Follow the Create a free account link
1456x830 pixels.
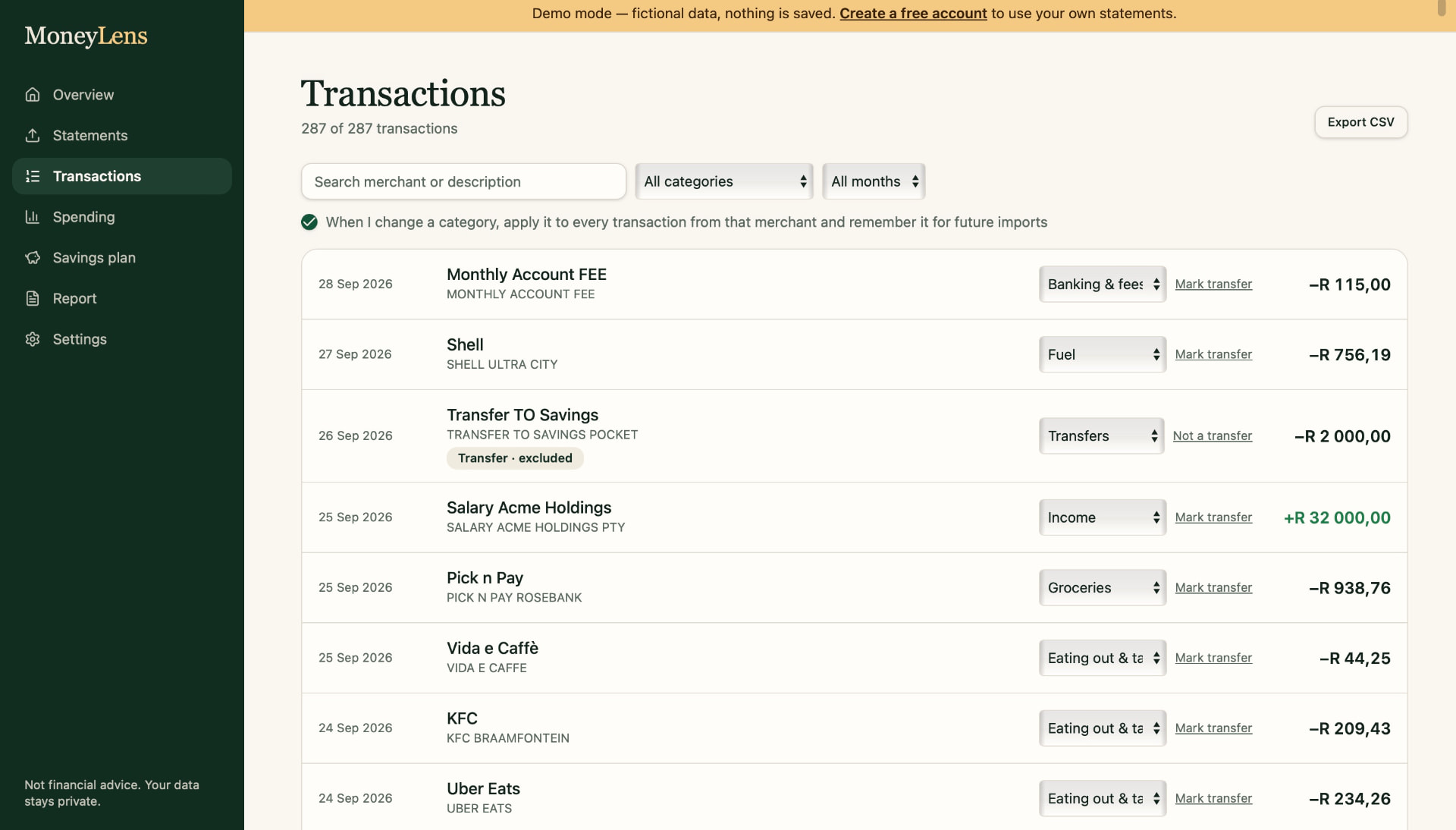coord(913,14)
